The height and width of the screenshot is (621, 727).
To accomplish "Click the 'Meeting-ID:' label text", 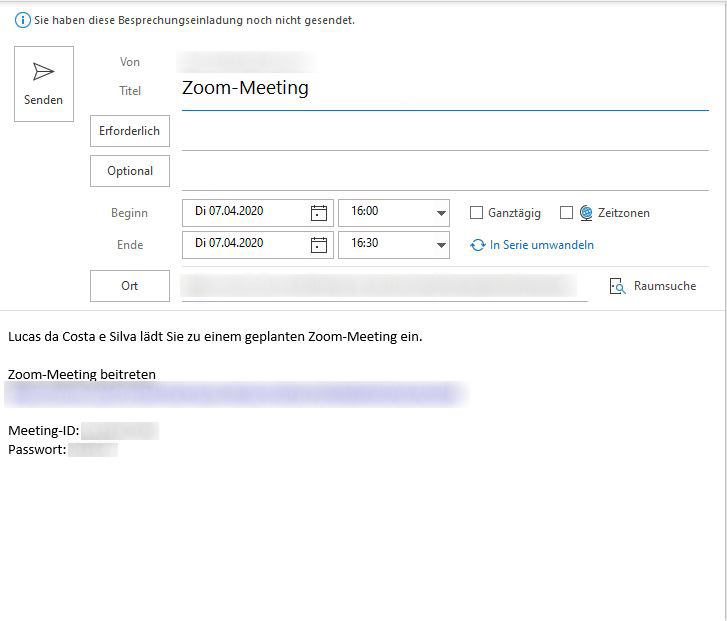I will 44,431.
